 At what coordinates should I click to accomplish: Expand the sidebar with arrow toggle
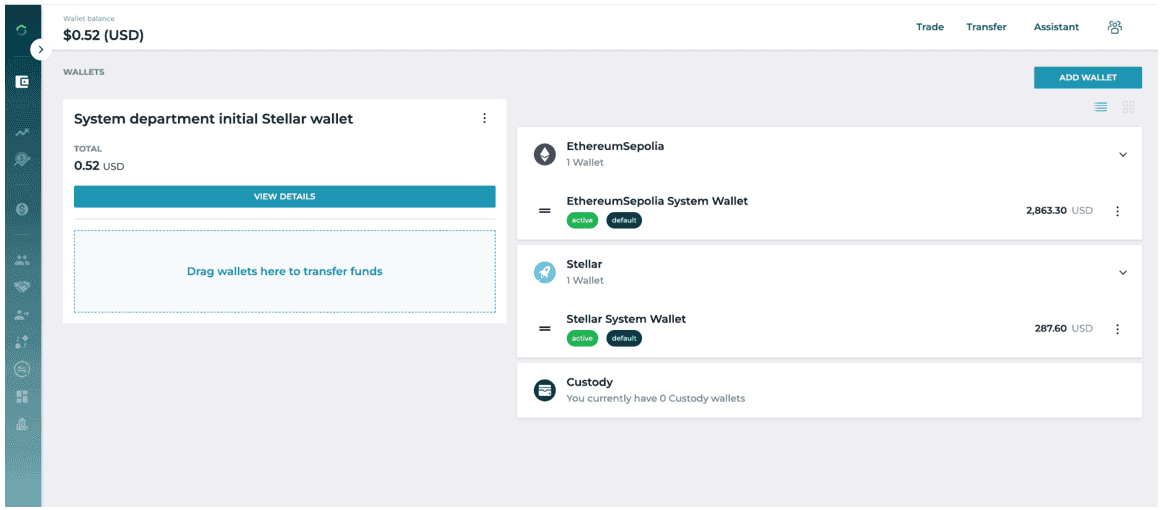coord(41,50)
